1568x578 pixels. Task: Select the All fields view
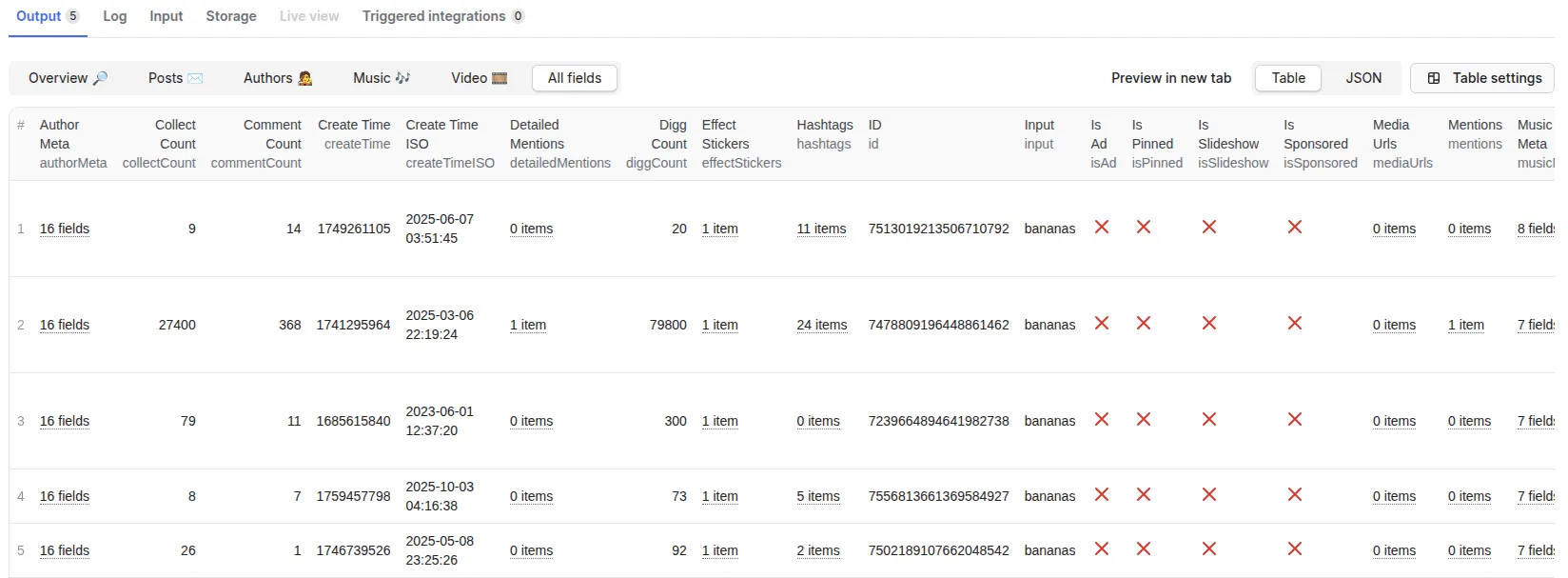click(x=575, y=78)
